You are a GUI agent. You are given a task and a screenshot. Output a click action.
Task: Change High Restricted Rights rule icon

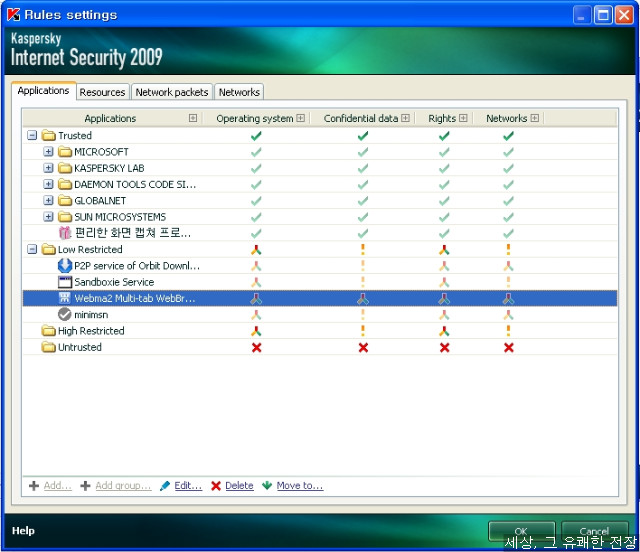[444, 331]
